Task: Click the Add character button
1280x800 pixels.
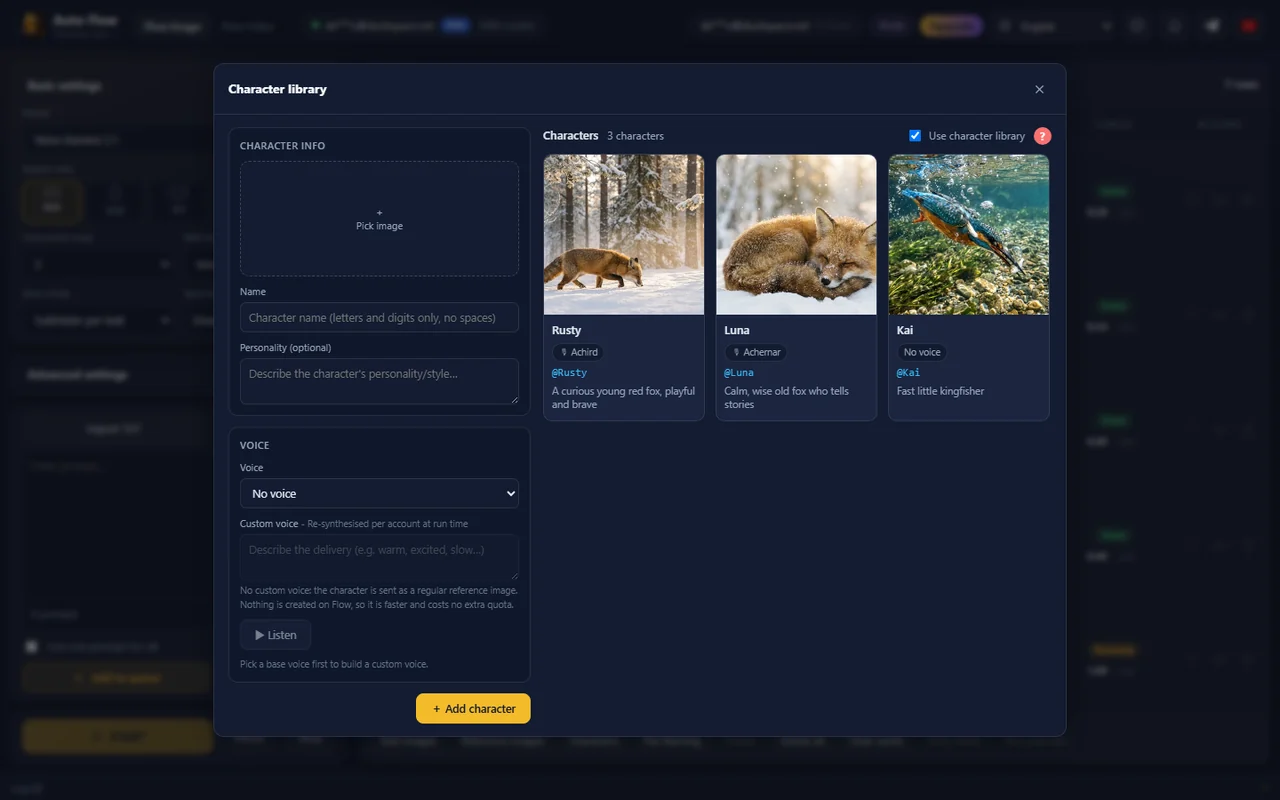Action: 473,708
